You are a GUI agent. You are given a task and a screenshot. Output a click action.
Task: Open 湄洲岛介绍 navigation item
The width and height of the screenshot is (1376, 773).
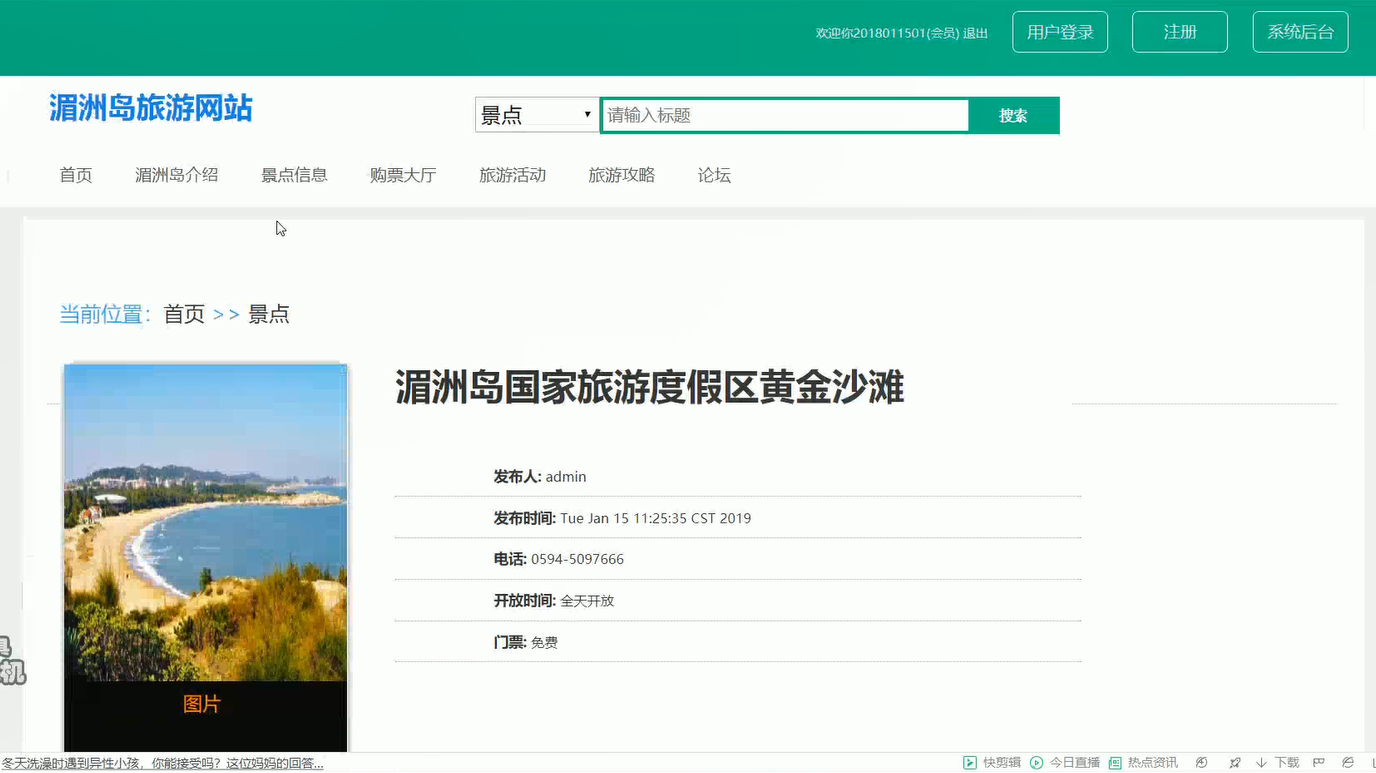pos(177,175)
